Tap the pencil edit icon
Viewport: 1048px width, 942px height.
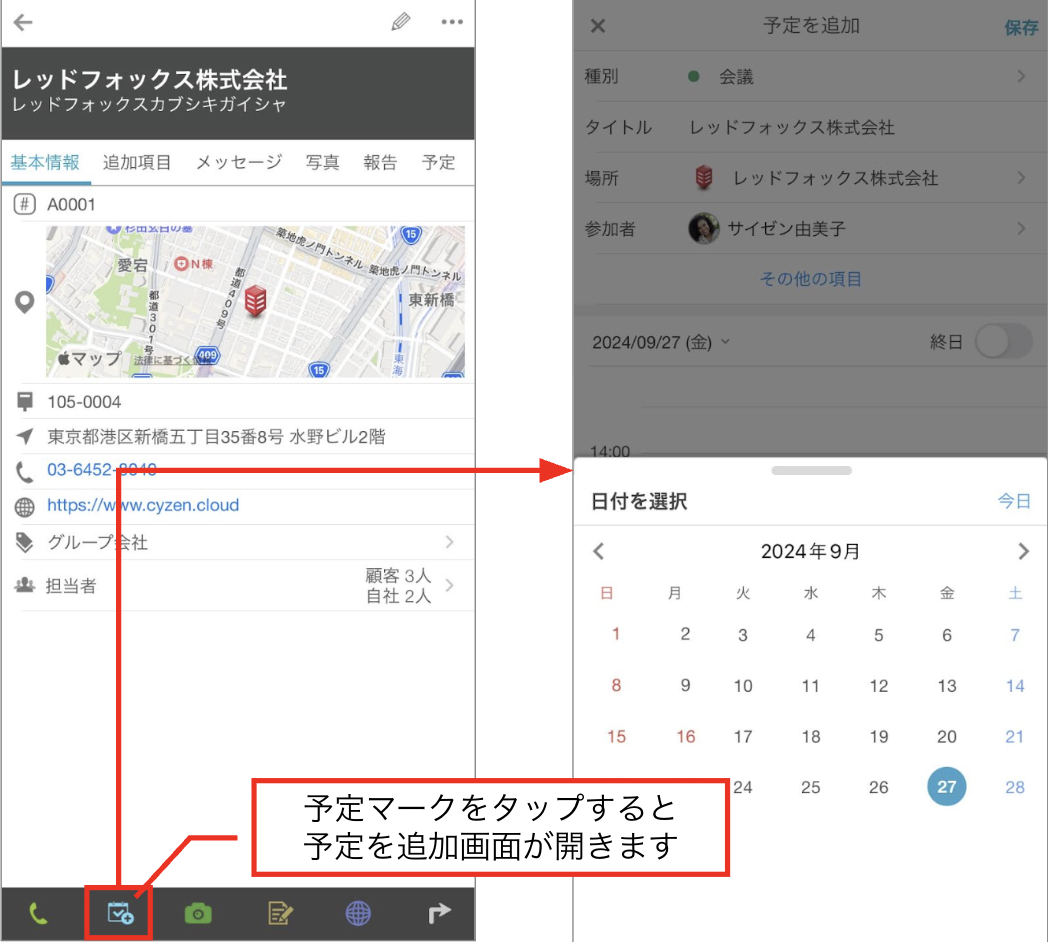coord(400,22)
